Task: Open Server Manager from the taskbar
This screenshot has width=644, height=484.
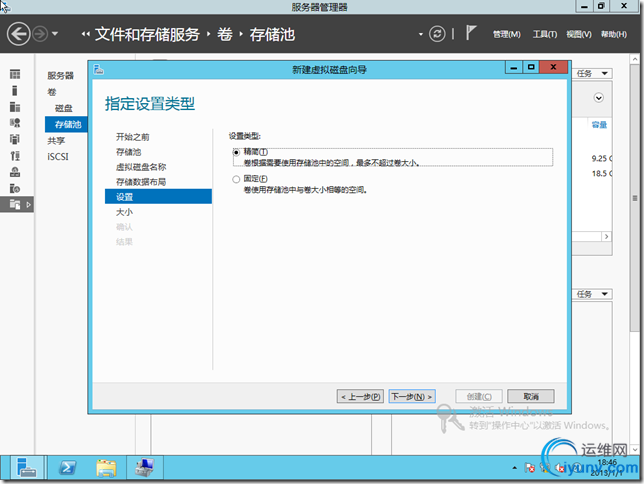Action: pos(26,468)
